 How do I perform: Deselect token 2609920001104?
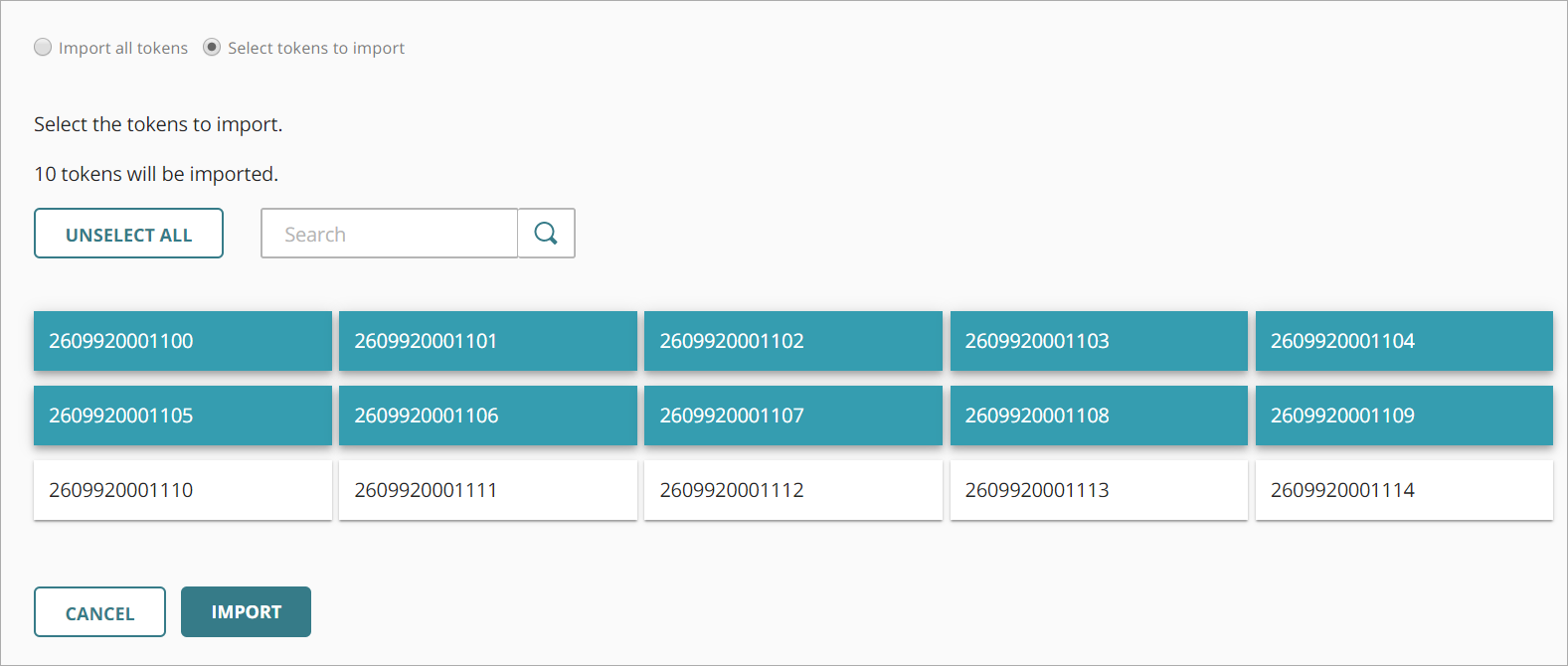click(1403, 341)
